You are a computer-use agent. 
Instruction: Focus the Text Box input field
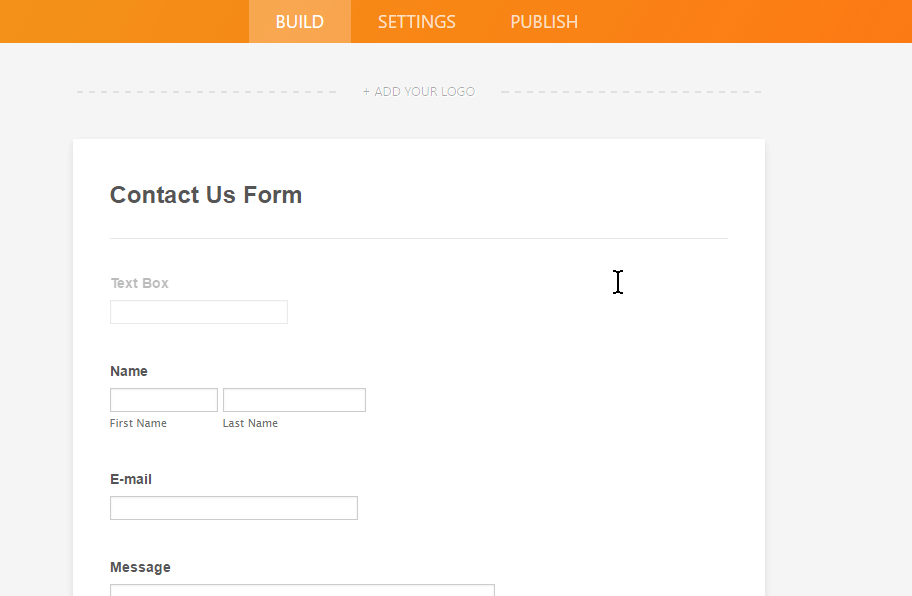click(x=198, y=312)
